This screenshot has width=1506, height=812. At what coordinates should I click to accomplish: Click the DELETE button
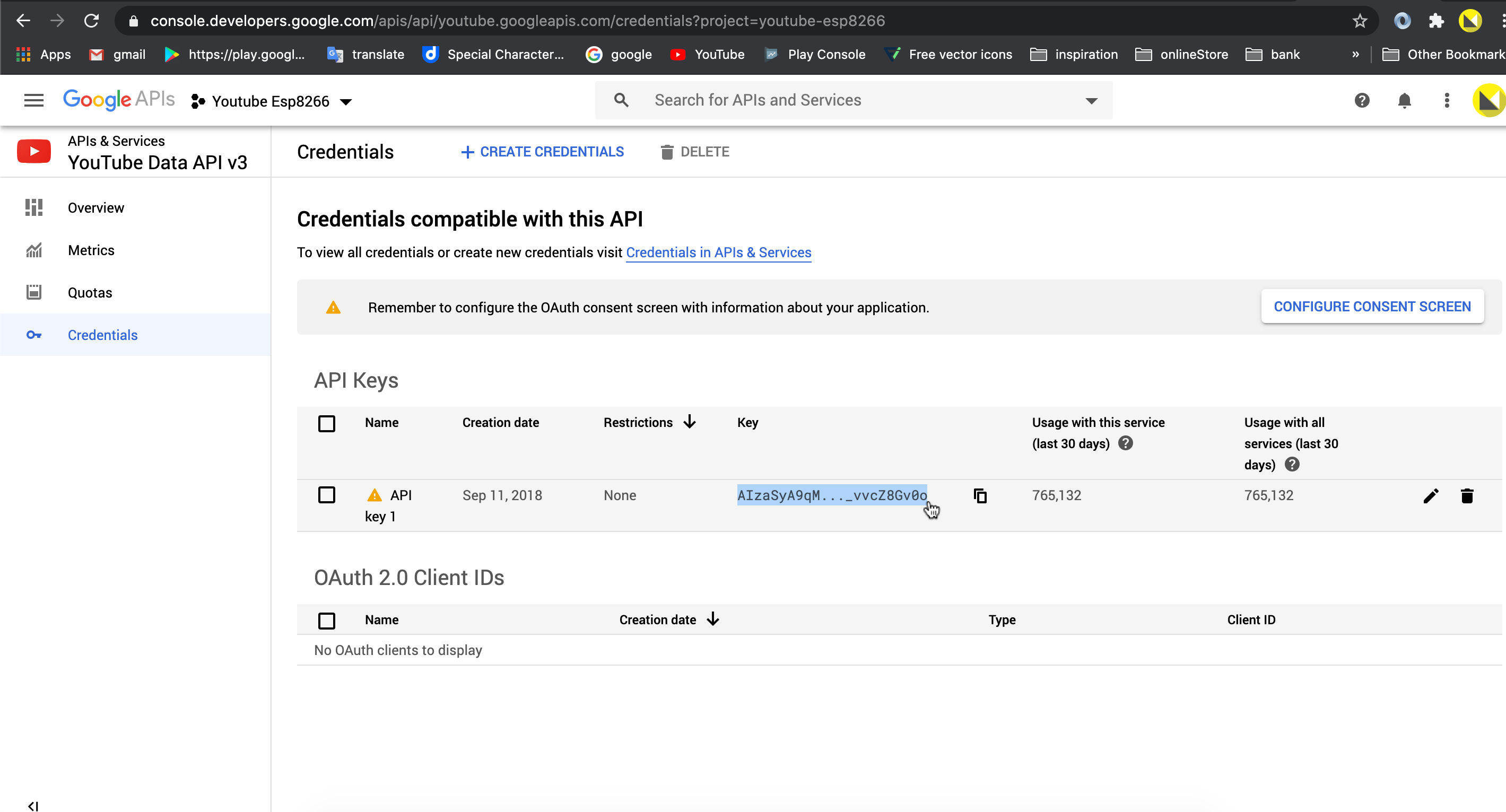[694, 152]
